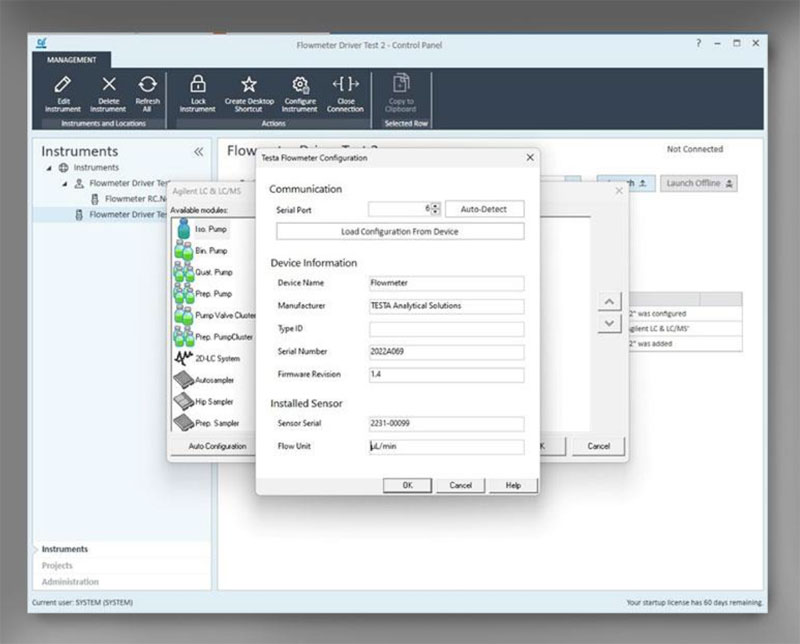Select the Bin. Pump module icon

184,251
